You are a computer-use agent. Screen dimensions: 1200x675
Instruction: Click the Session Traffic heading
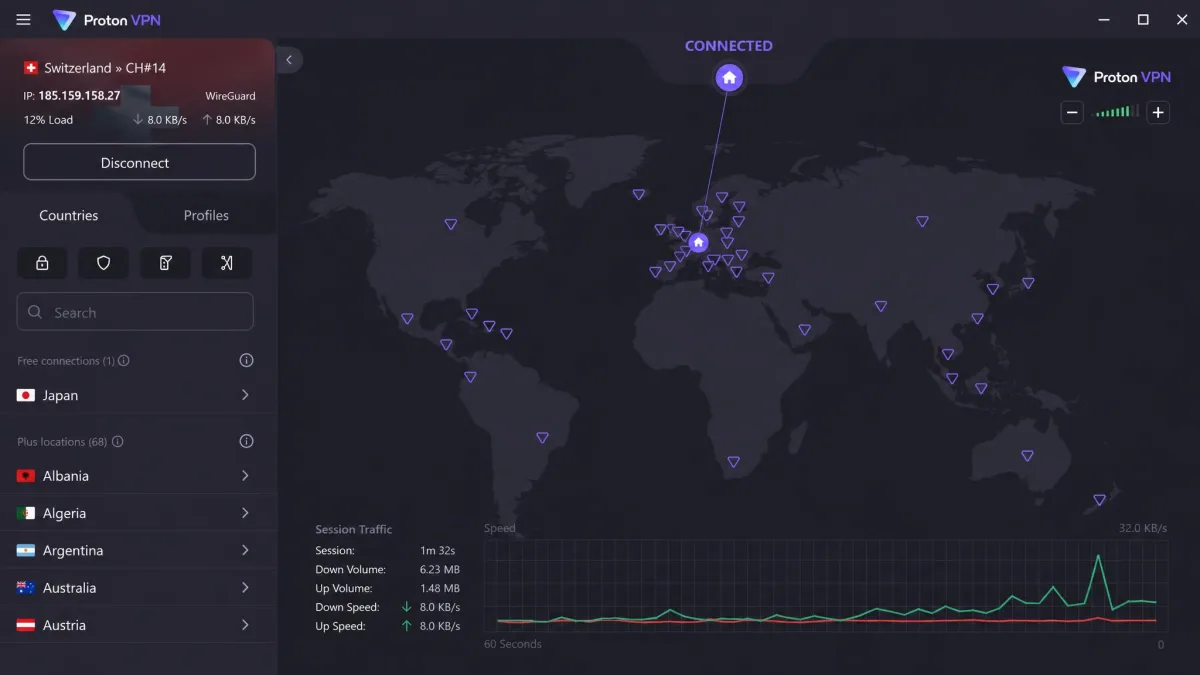click(354, 529)
